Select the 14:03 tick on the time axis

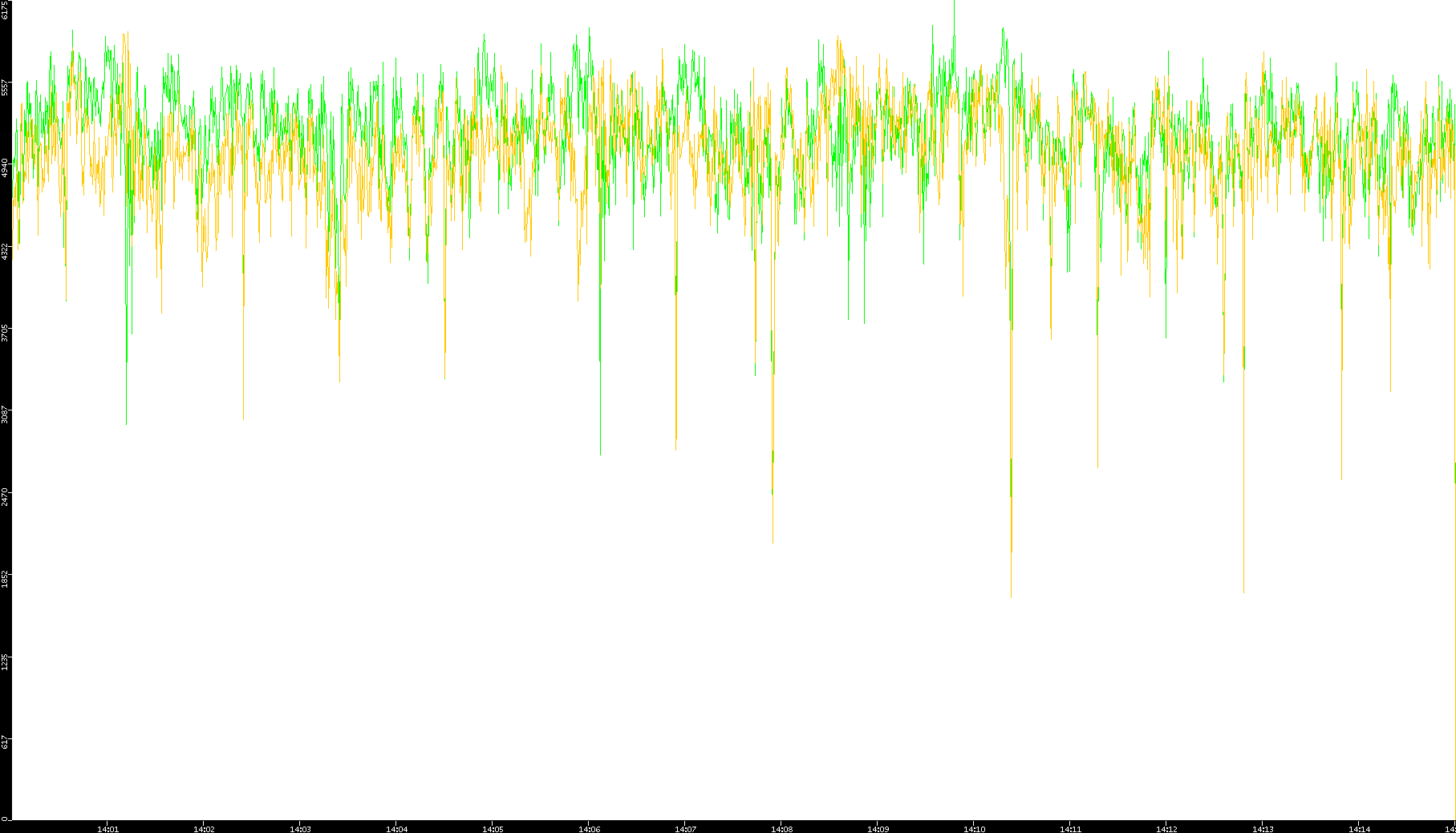point(300,828)
